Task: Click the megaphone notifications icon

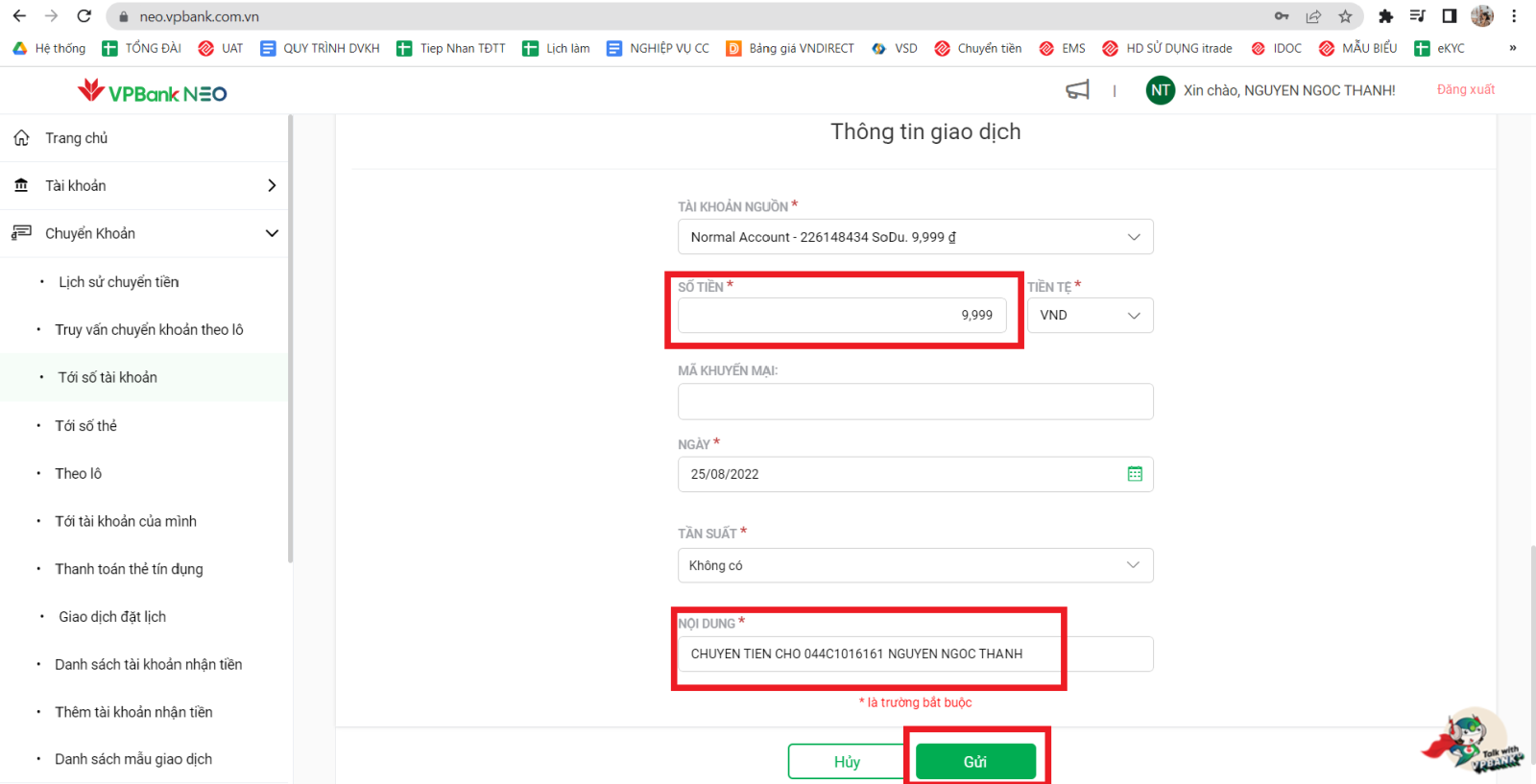Action: tap(1077, 90)
